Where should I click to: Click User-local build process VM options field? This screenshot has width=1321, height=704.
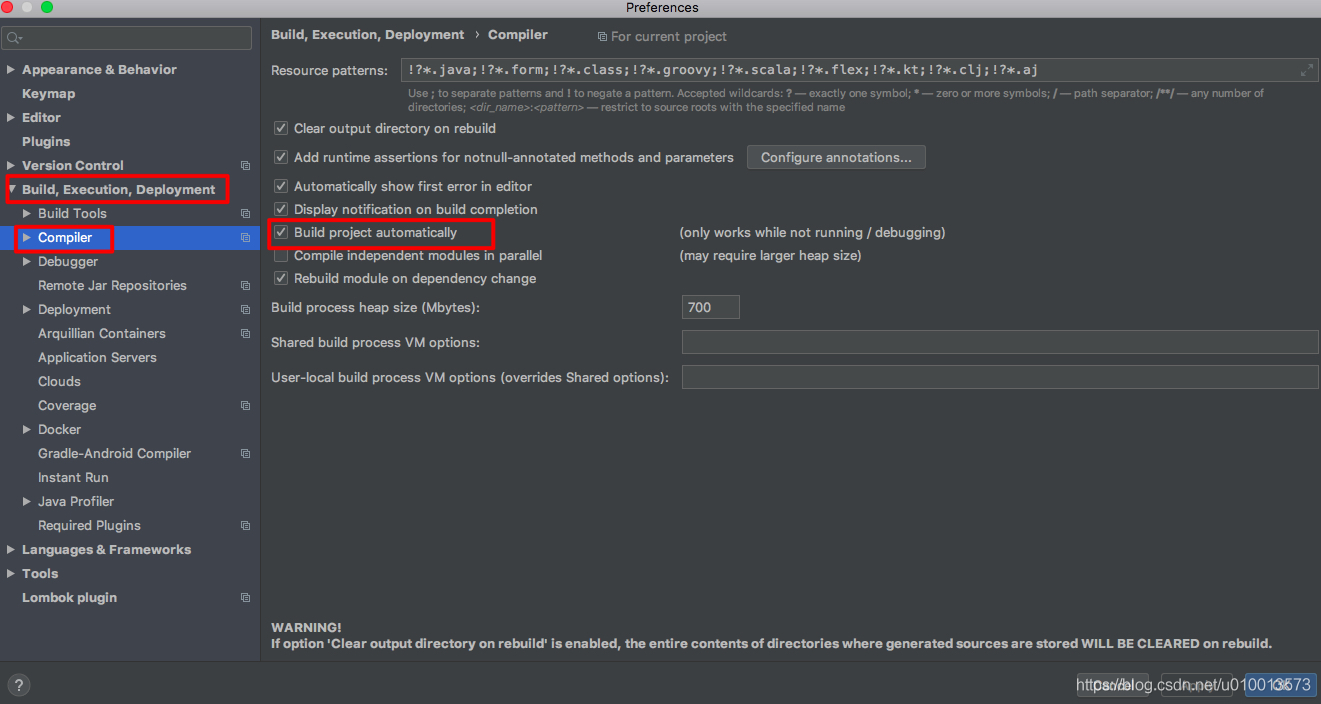point(1000,377)
